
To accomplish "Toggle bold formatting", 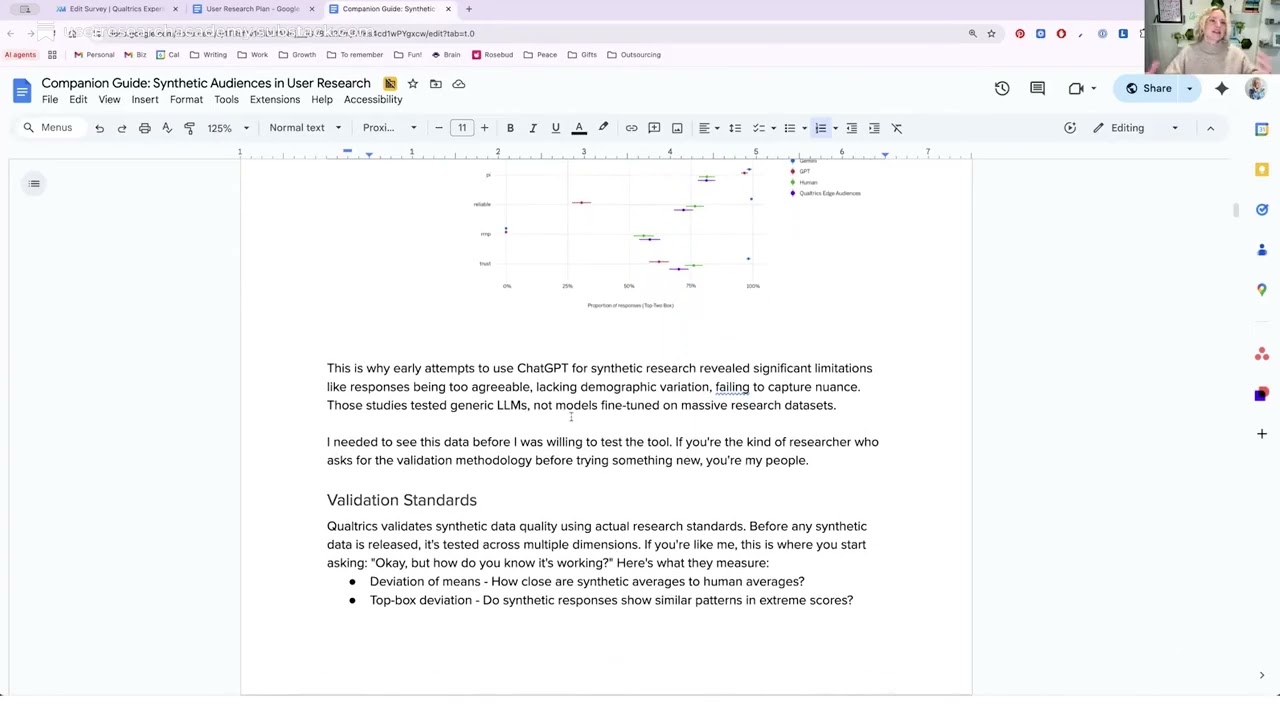I will click(x=510, y=128).
